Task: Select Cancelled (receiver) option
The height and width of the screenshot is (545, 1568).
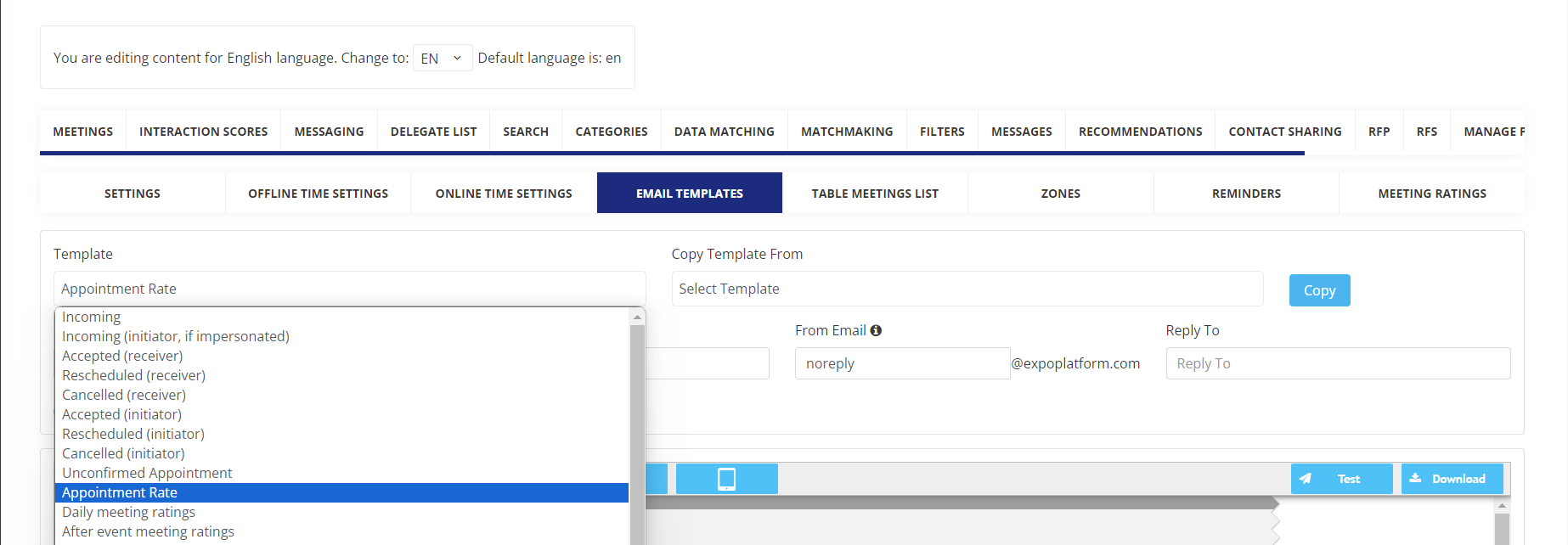Action: click(341, 395)
